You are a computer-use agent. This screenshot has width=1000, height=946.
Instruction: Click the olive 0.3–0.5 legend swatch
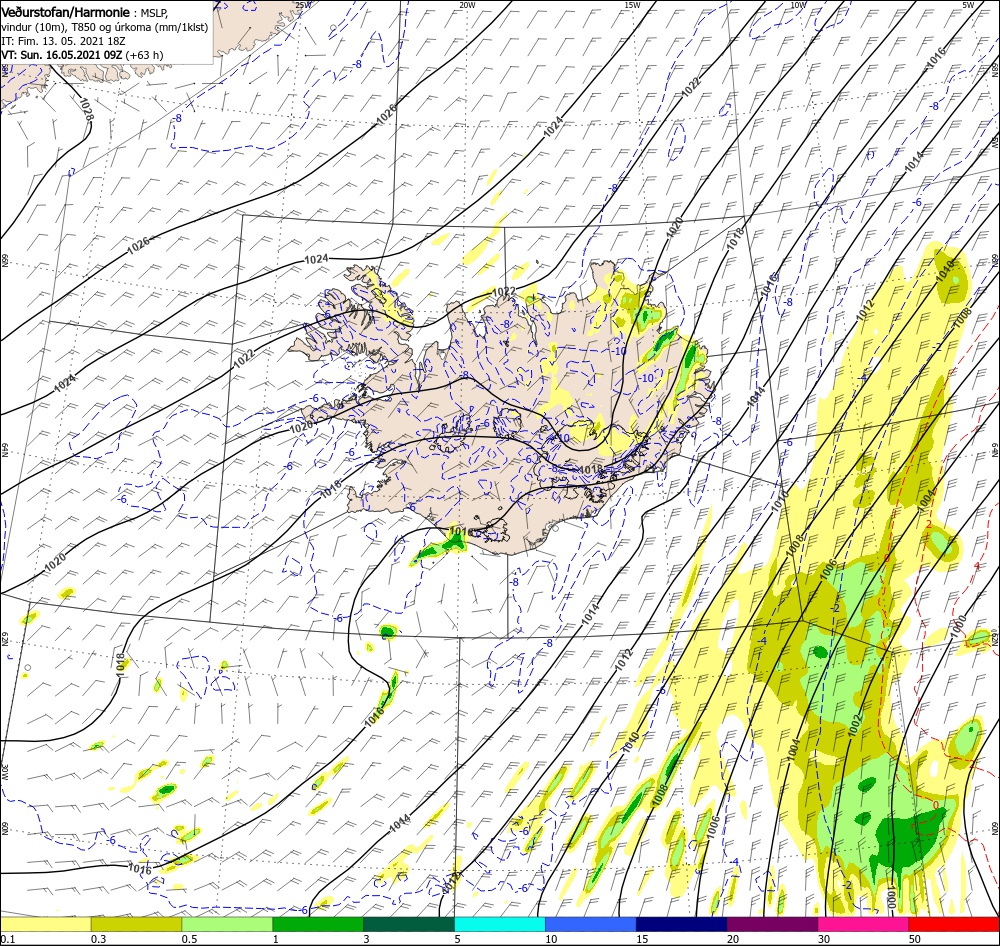[136, 924]
